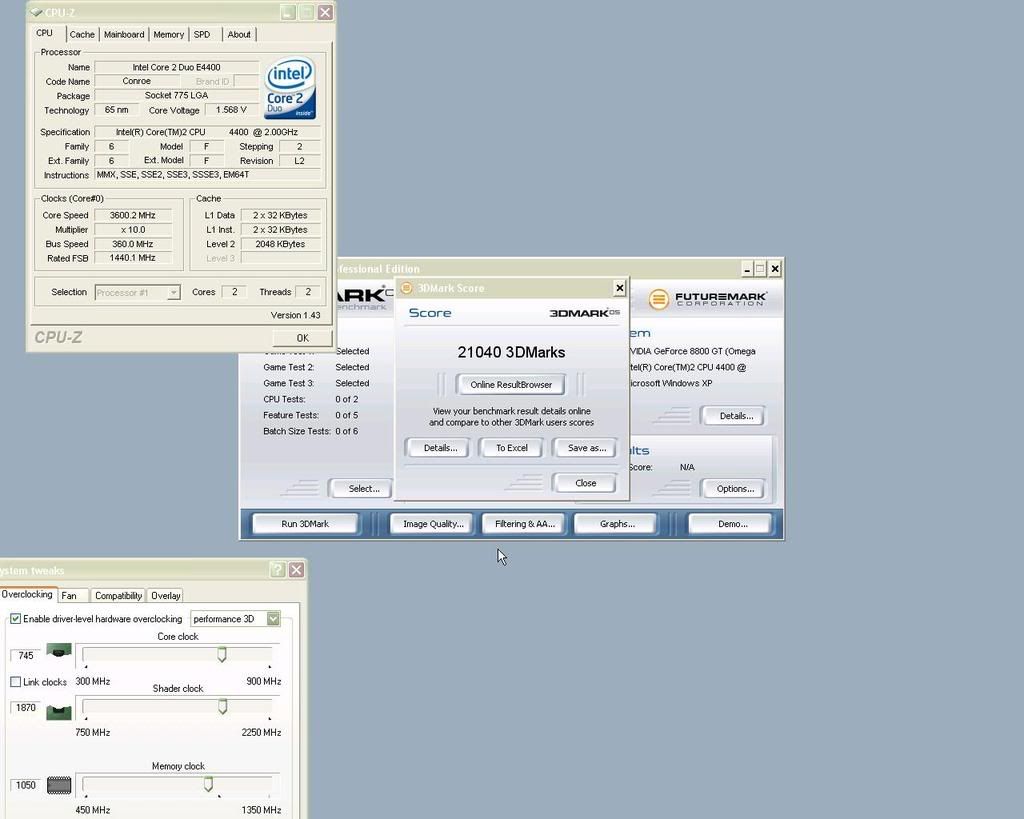
Task: Click the Core Speed value 3600.2 MHz
Action: pos(133,215)
